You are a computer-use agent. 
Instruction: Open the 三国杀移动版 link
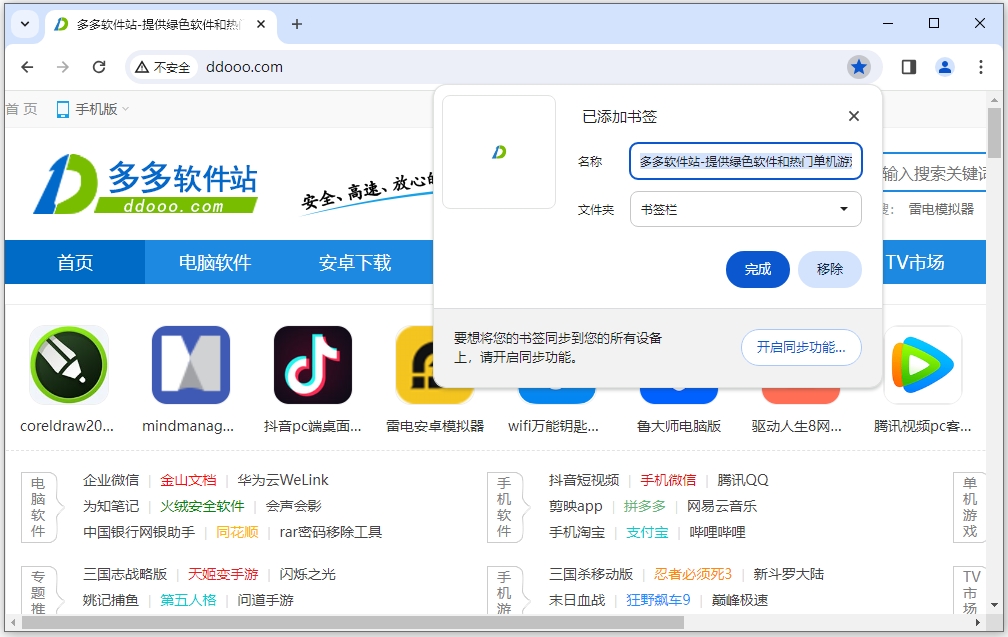[591, 574]
